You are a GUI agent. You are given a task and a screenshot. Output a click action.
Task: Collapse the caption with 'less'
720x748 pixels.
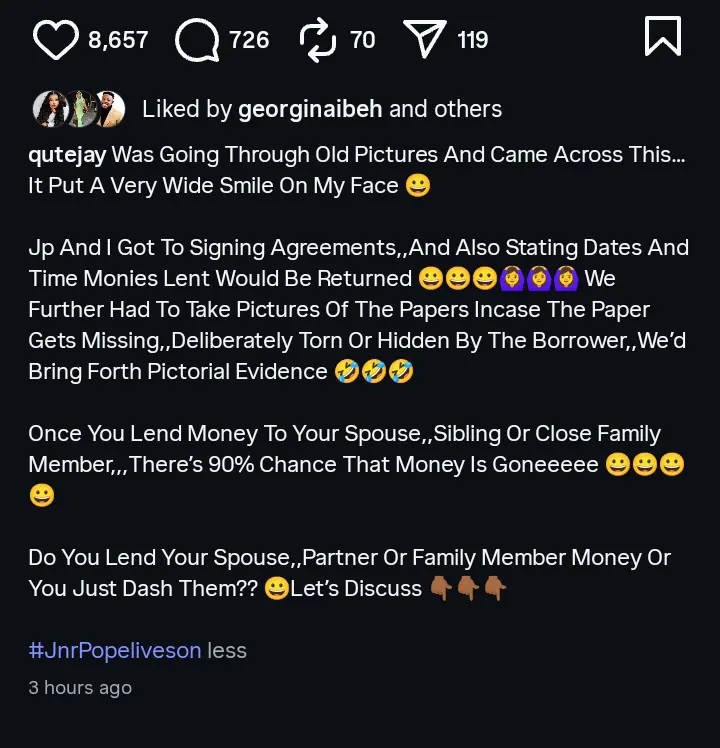coord(227,651)
